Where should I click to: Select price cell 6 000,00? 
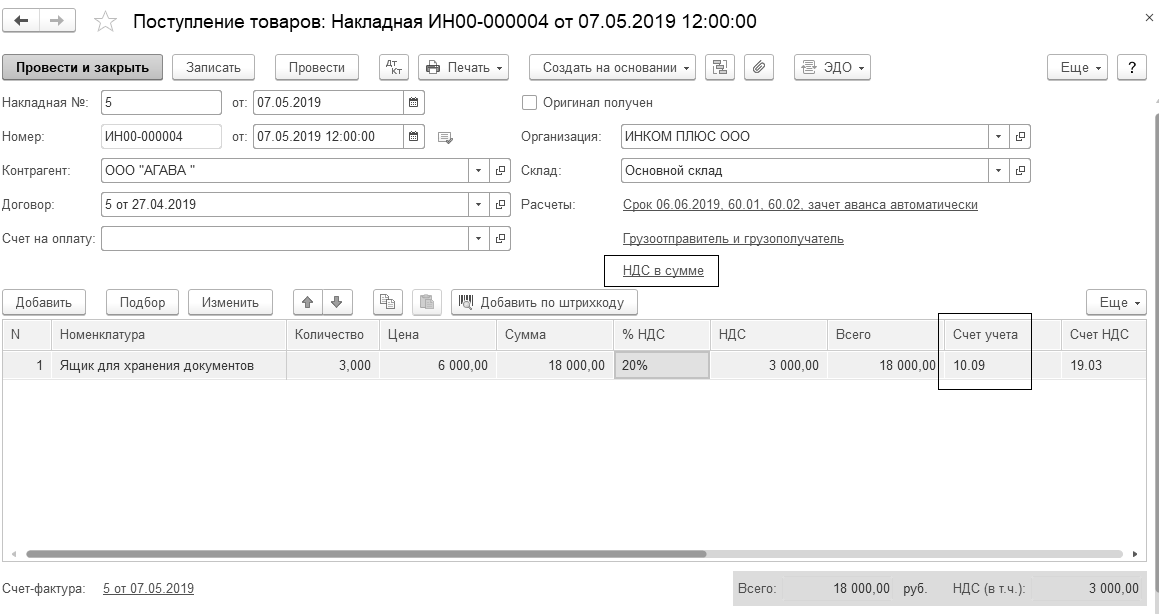[x=438, y=366]
